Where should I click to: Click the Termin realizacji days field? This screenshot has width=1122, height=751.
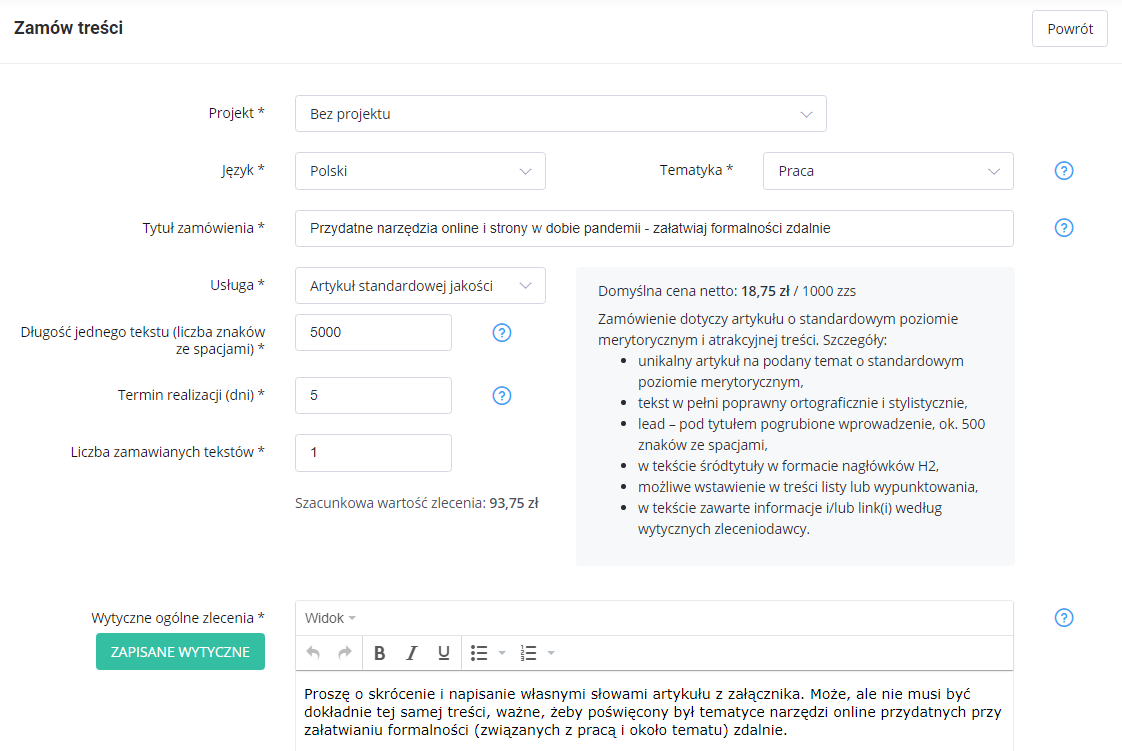(x=374, y=396)
